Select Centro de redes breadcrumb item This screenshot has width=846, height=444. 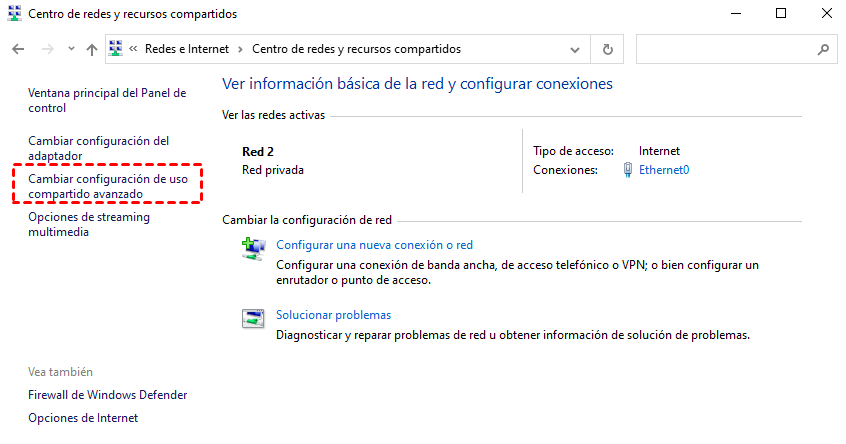point(356,49)
